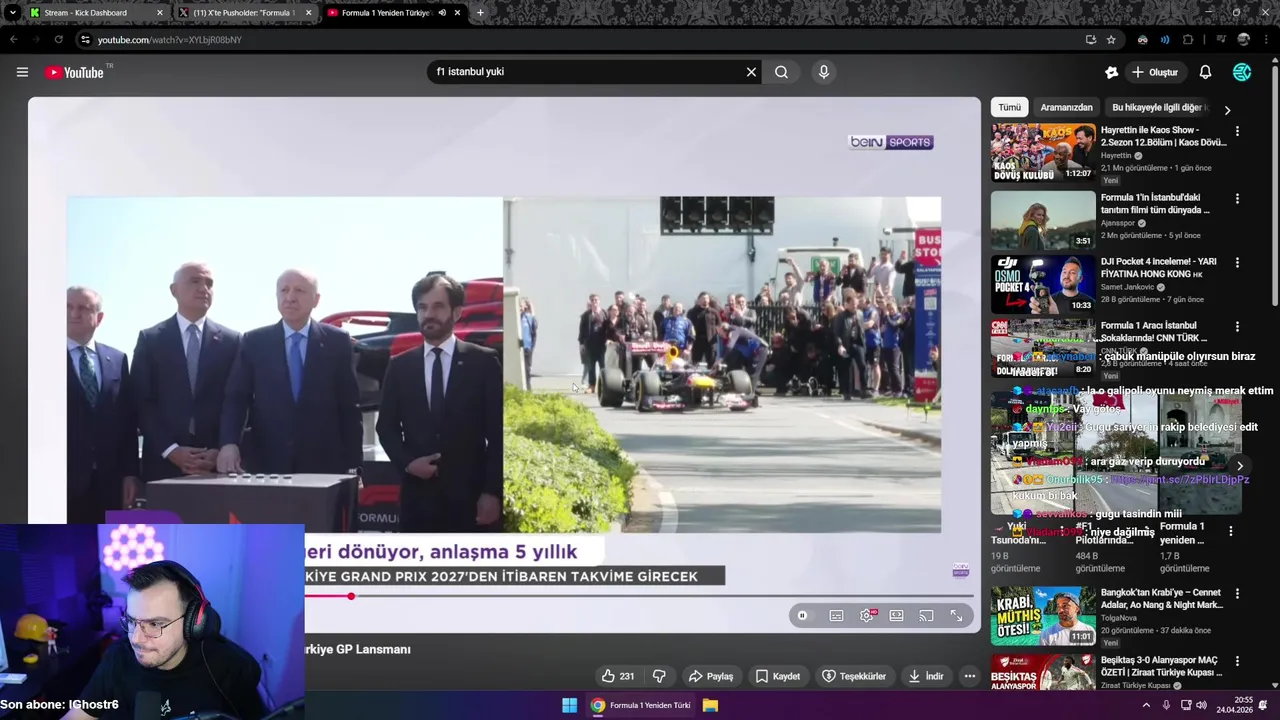
Task: Switch to X'te Pusholder tab
Action: [x=245, y=13]
